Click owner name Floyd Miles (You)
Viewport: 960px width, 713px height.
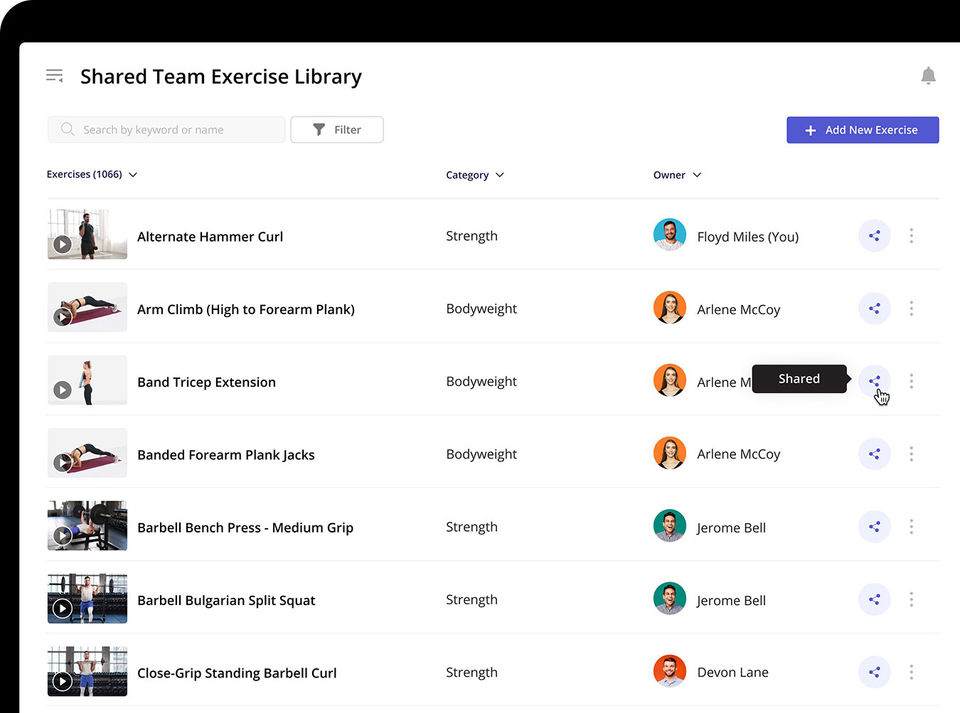tap(748, 237)
